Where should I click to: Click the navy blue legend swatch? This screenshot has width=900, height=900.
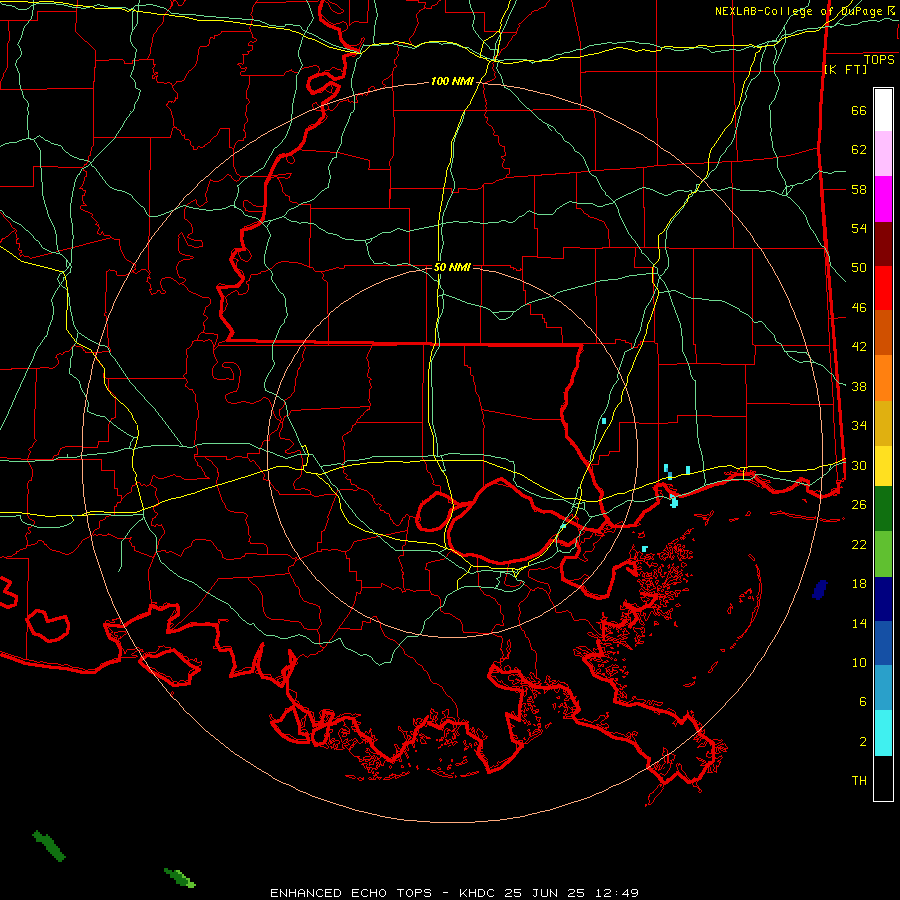[883, 599]
